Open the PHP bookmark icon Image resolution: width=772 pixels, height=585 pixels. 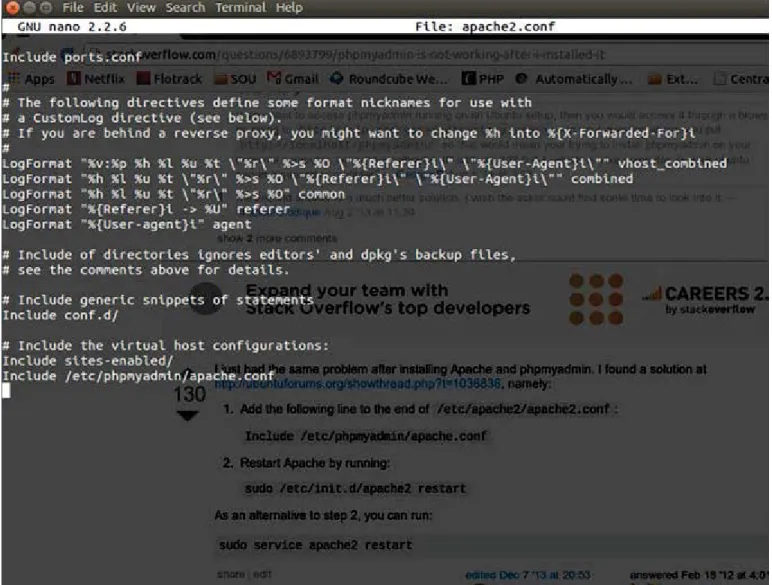pyautogui.click(x=468, y=78)
